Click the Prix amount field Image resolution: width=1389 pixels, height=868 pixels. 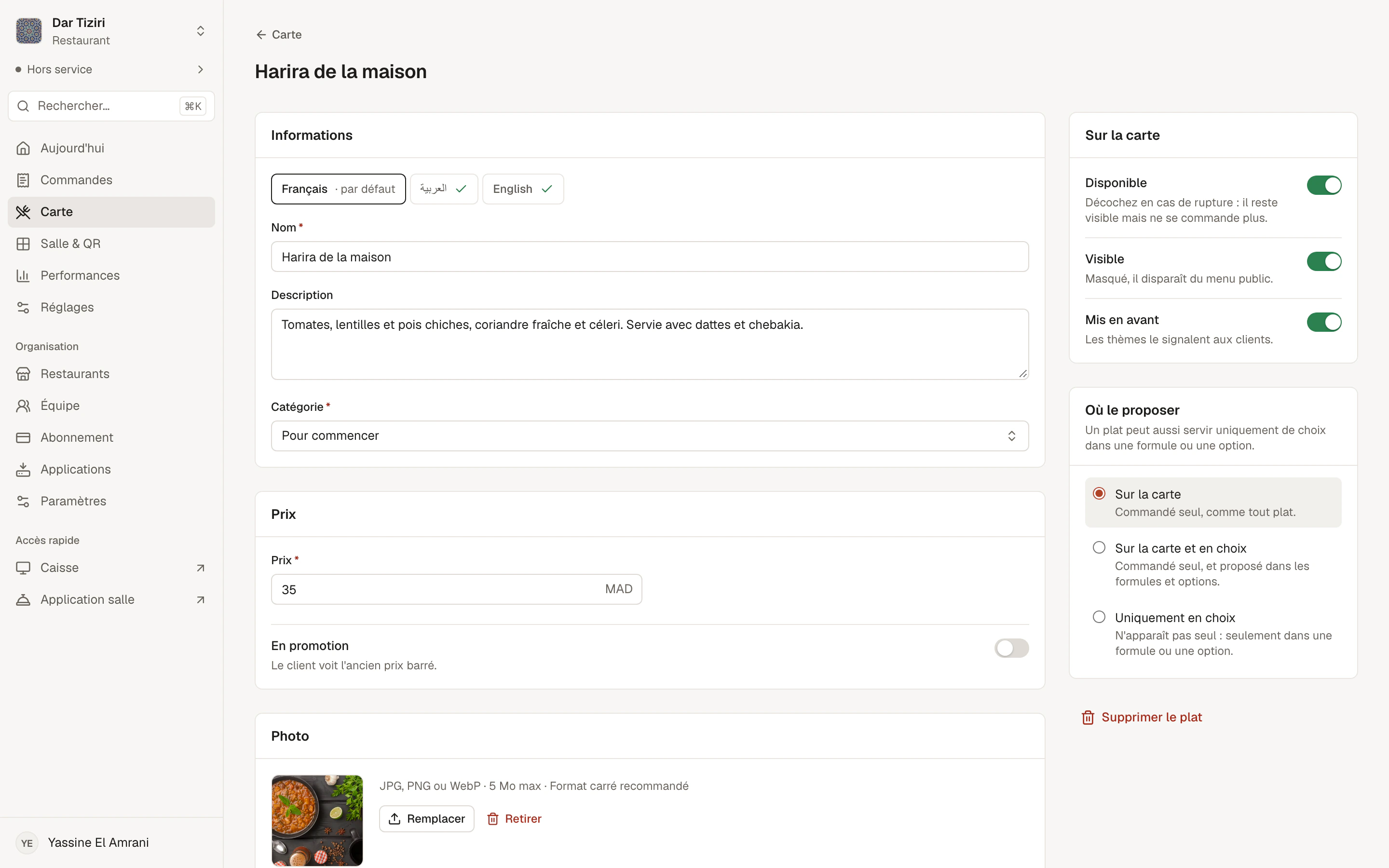[456, 589]
